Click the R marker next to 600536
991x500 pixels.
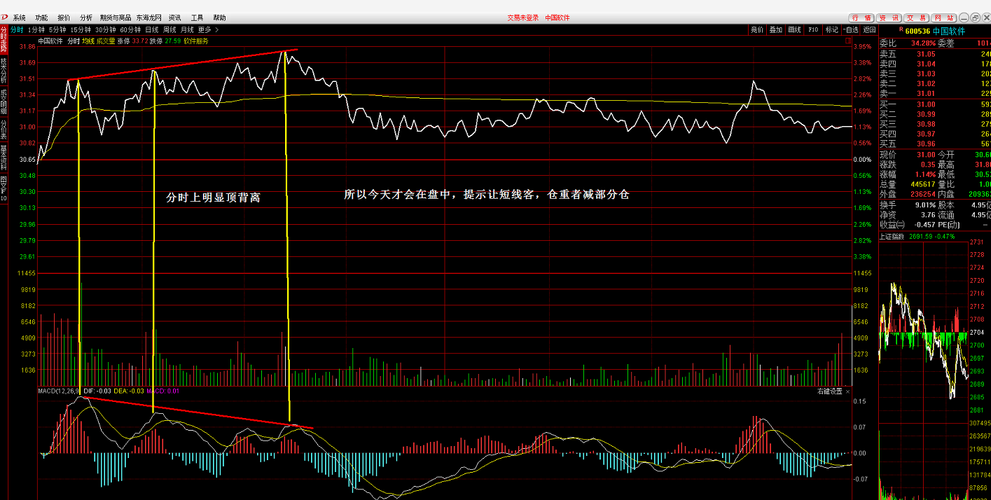tap(900, 30)
